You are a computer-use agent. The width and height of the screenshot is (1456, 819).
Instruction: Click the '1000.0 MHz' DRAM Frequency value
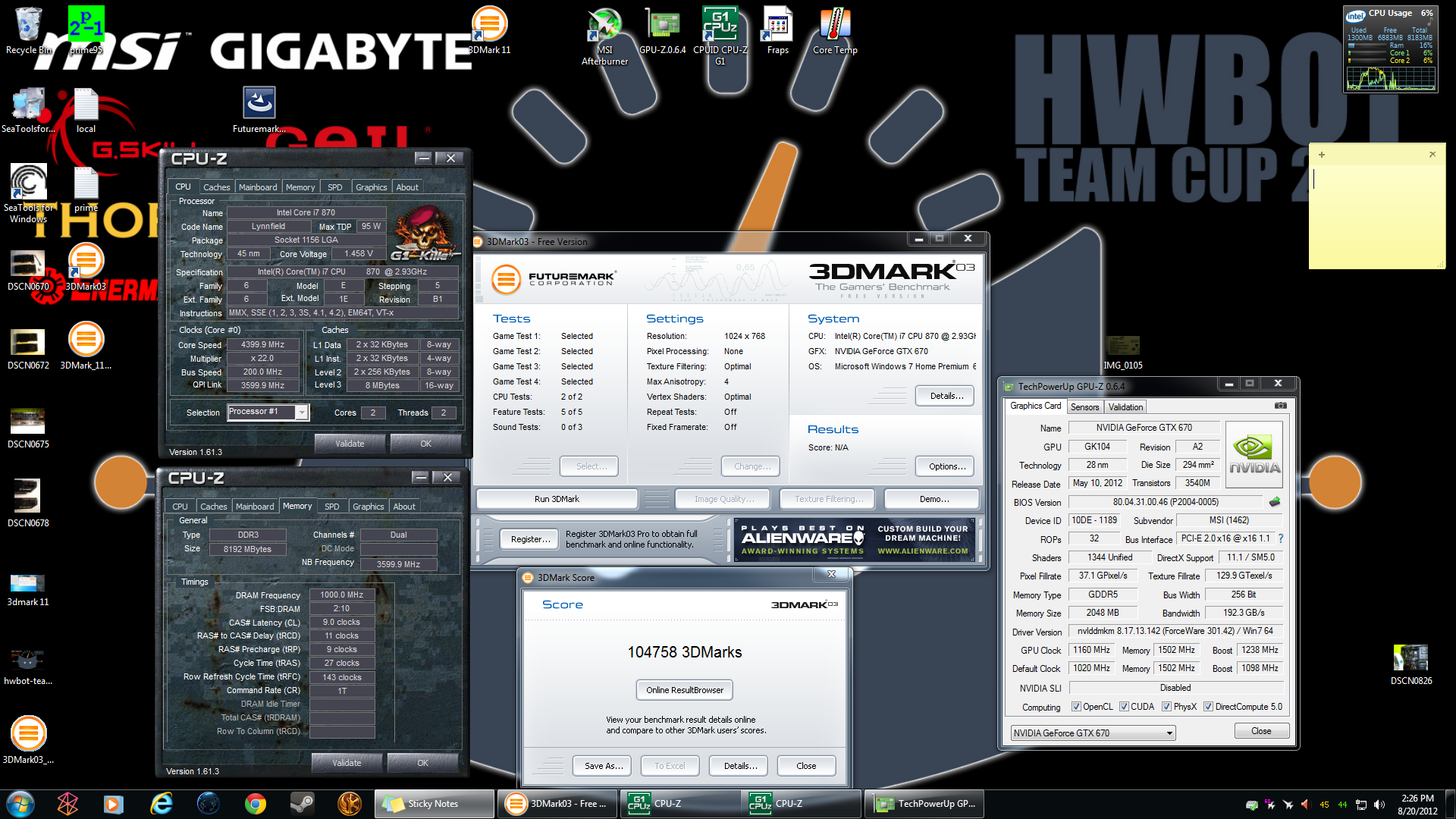tap(341, 595)
